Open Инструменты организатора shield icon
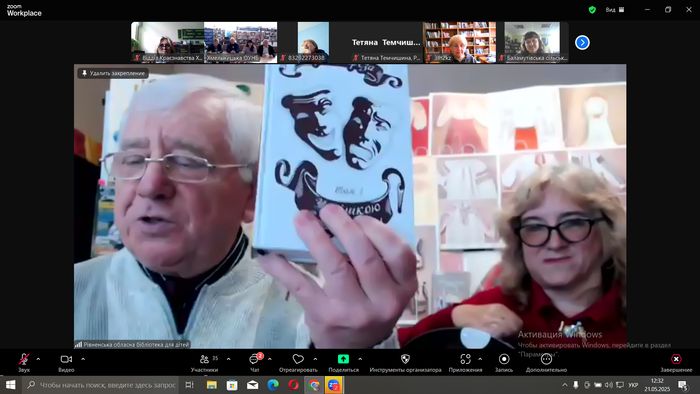The image size is (700, 394). 405,362
